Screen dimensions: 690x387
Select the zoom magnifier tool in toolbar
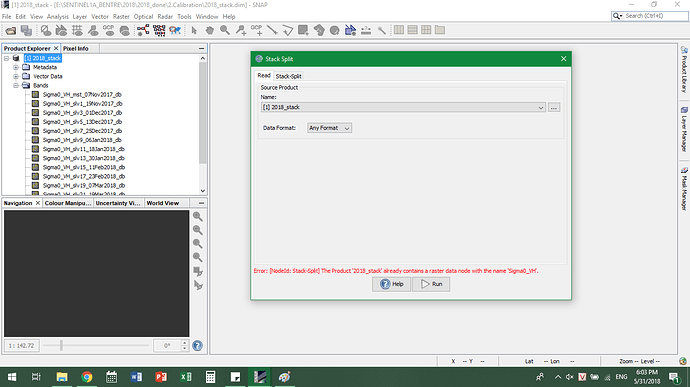pos(225,30)
